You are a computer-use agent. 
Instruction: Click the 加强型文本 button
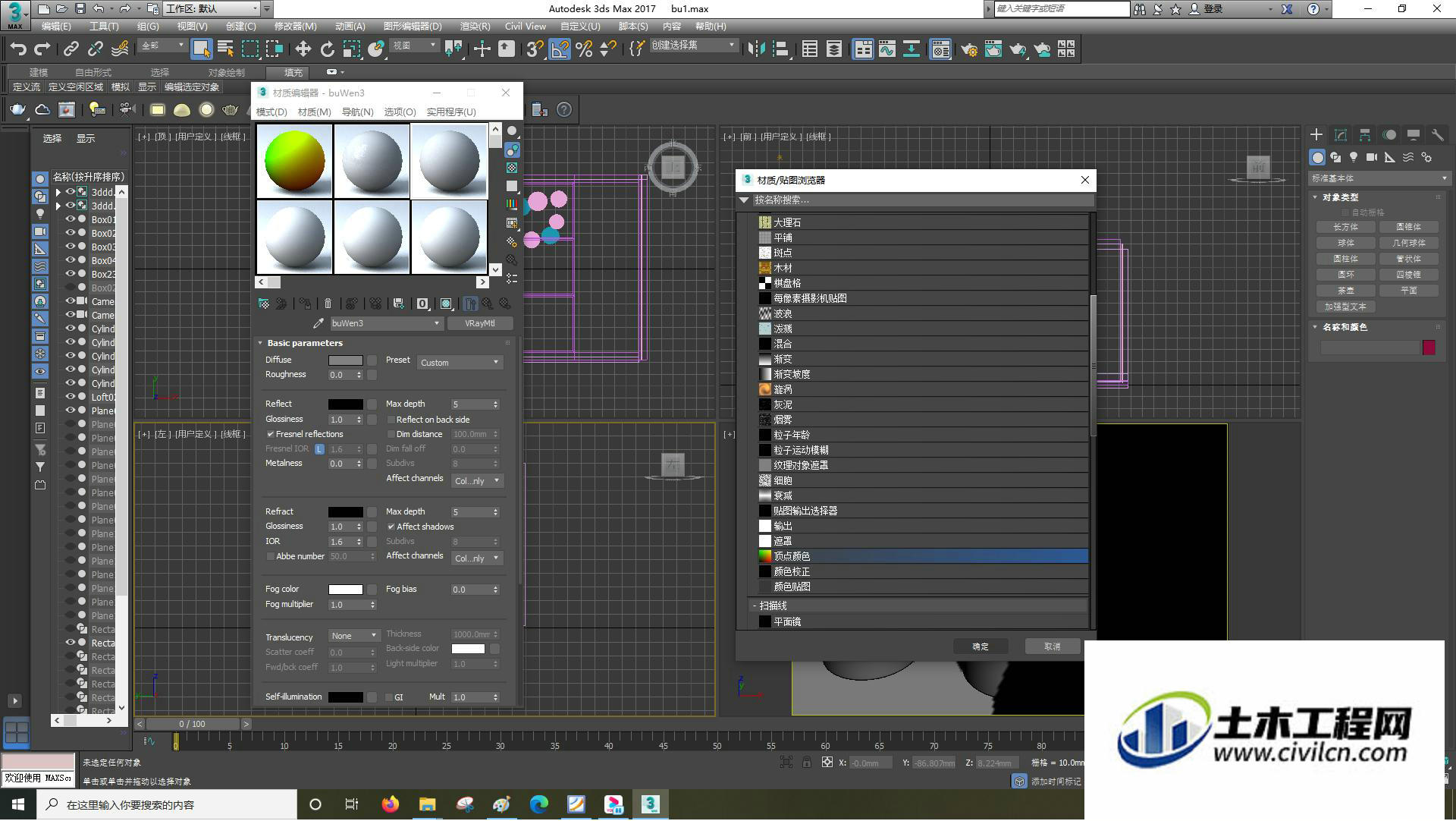pos(1345,307)
